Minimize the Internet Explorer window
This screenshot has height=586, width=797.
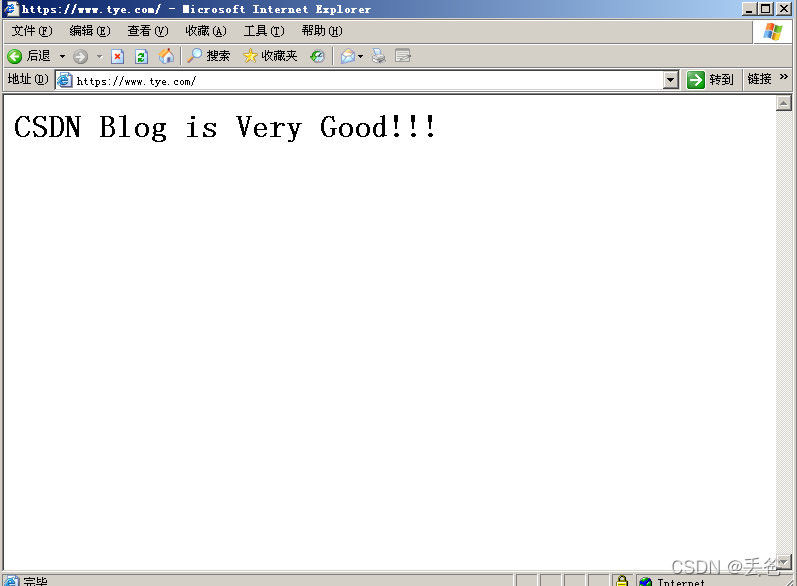coord(749,9)
